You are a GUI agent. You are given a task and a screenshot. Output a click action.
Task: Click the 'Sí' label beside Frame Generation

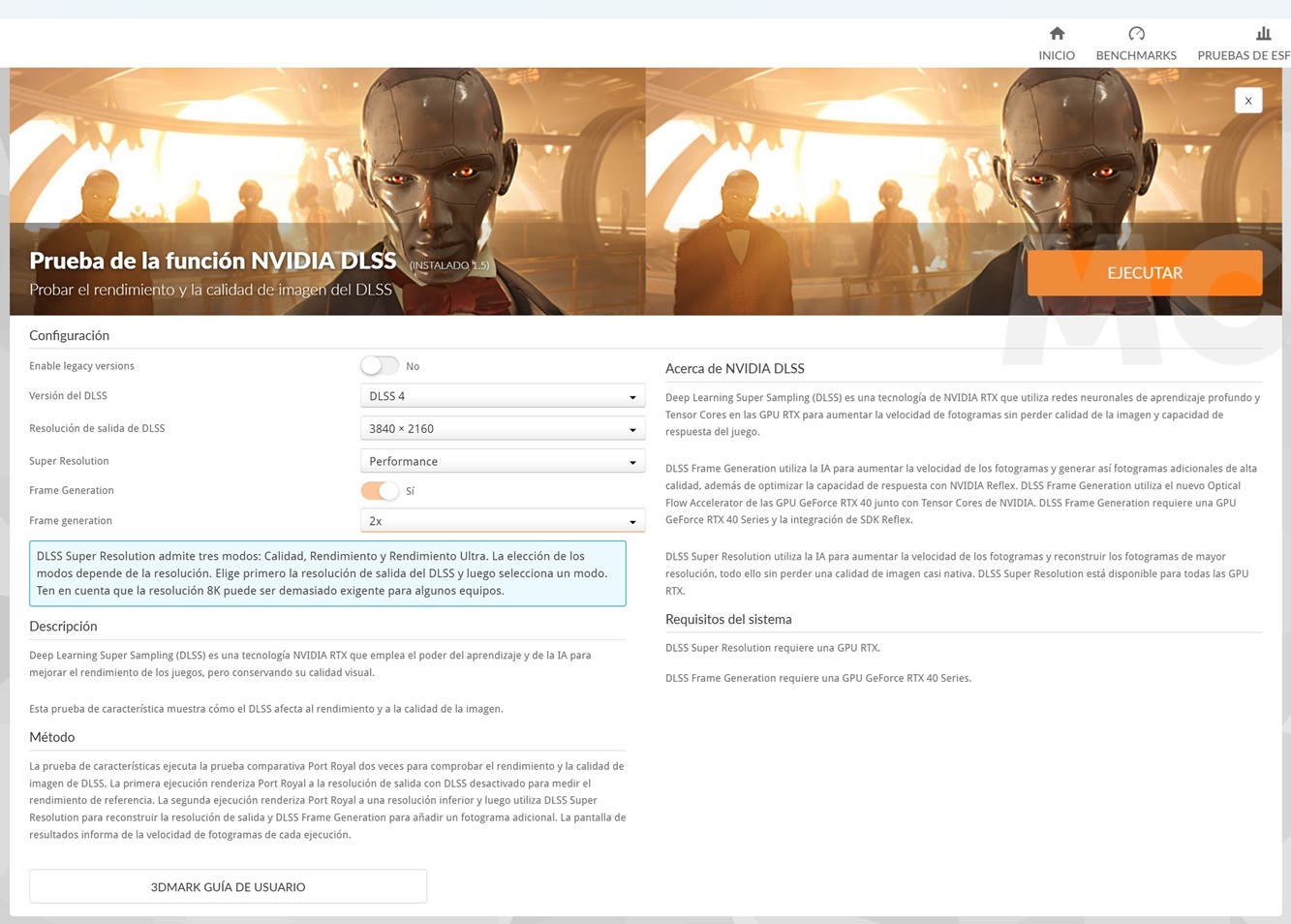pos(411,491)
